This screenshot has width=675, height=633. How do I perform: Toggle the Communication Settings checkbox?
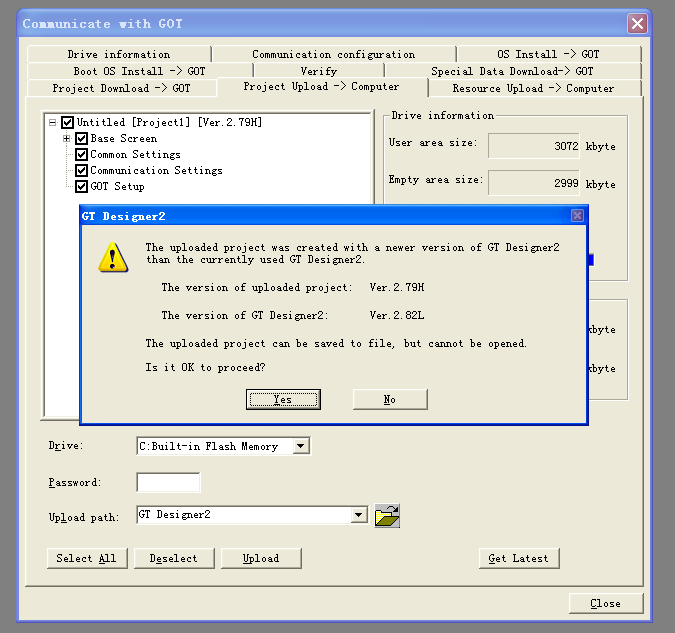[x=82, y=171]
